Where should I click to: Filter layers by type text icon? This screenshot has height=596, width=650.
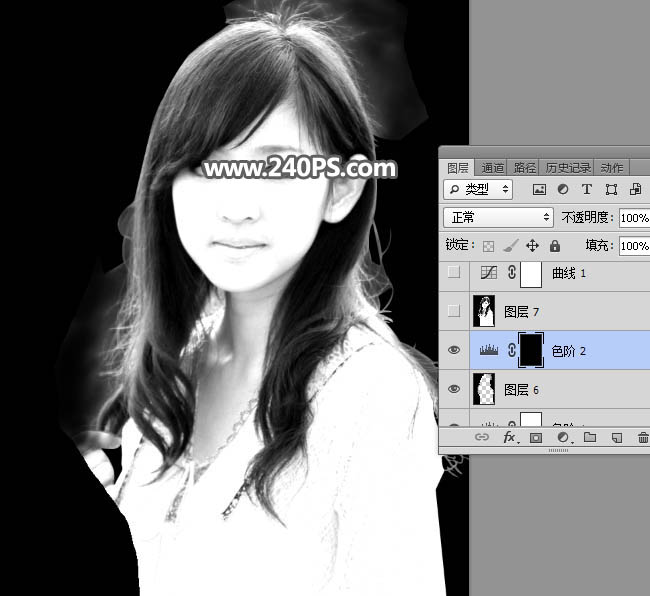point(587,189)
